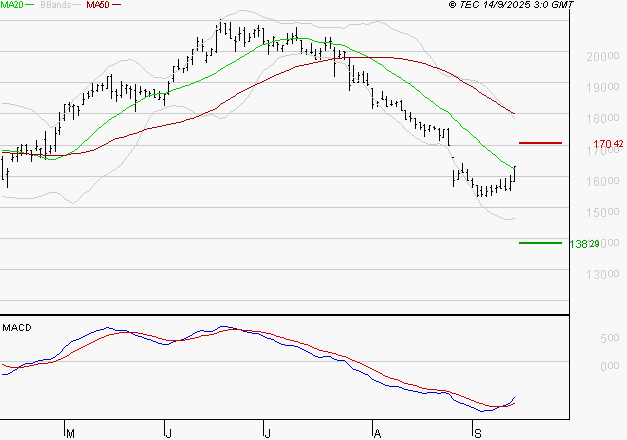Click the 138.29 support level label
Image resolution: width=627 pixels, height=440 pixels.
point(584,244)
